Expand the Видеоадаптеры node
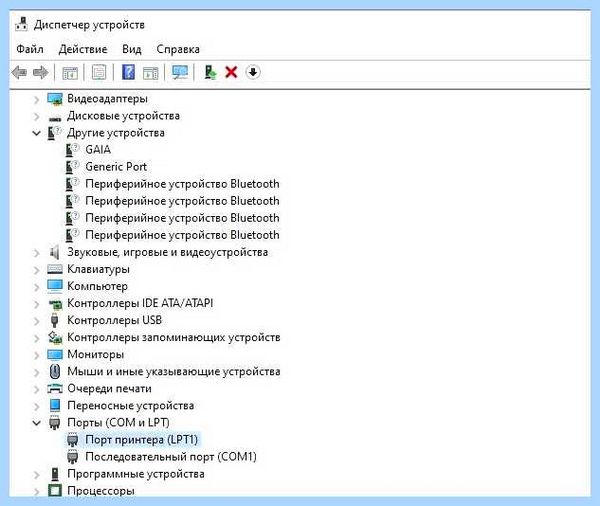Screen dimensions: 600x506 pos(37,100)
